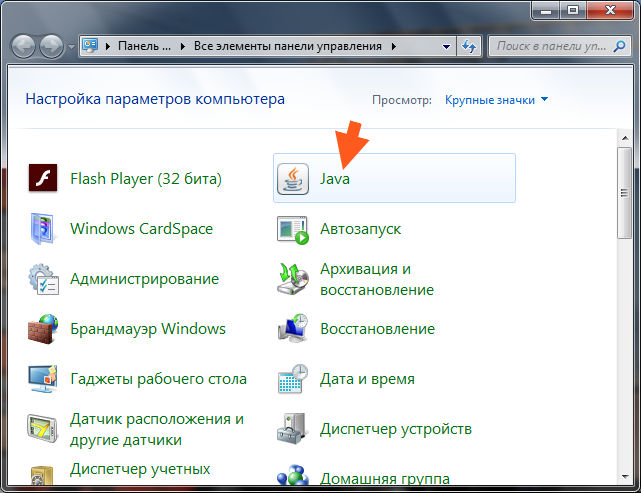Open the Автозапуск link
The width and height of the screenshot is (641, 493).
[361, 229]
